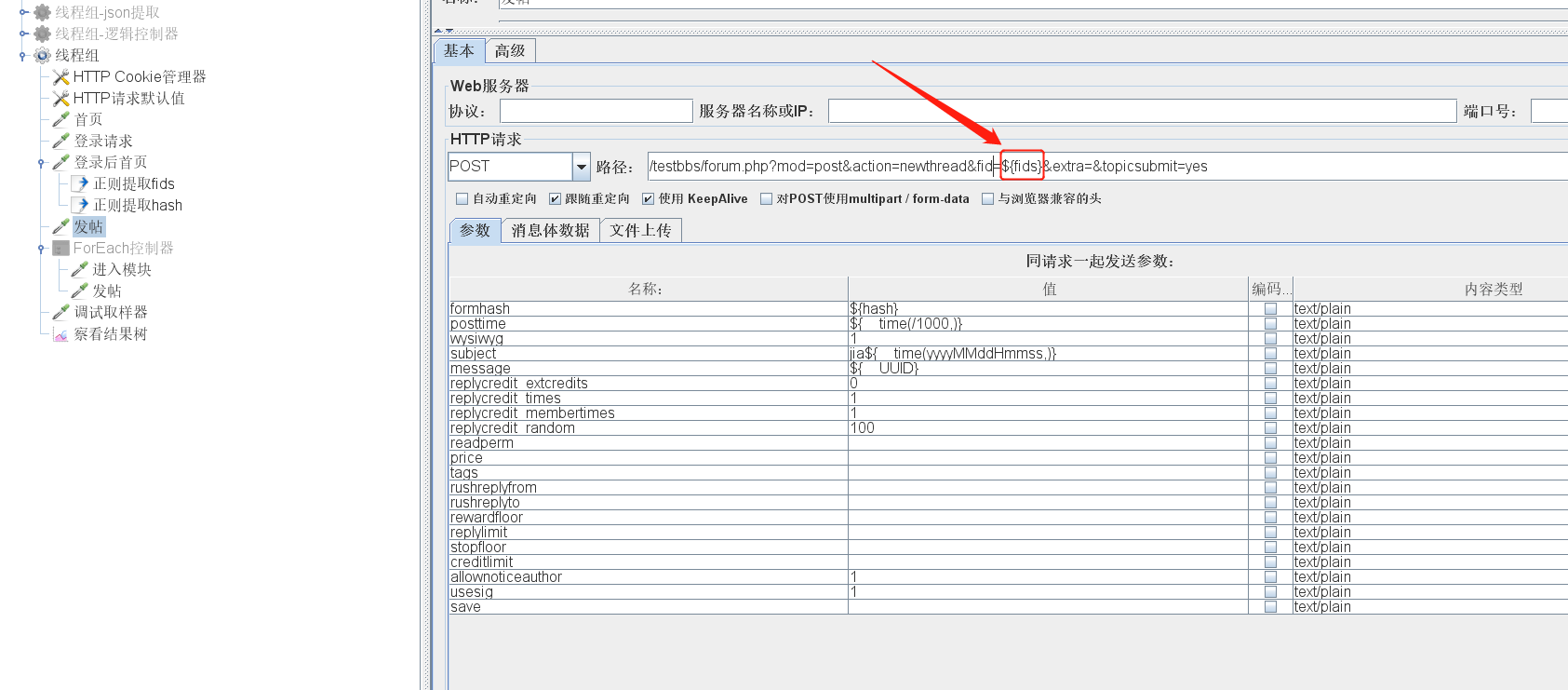Check the encode box in formhash row
The image size is (1568, 690).
1270,308
